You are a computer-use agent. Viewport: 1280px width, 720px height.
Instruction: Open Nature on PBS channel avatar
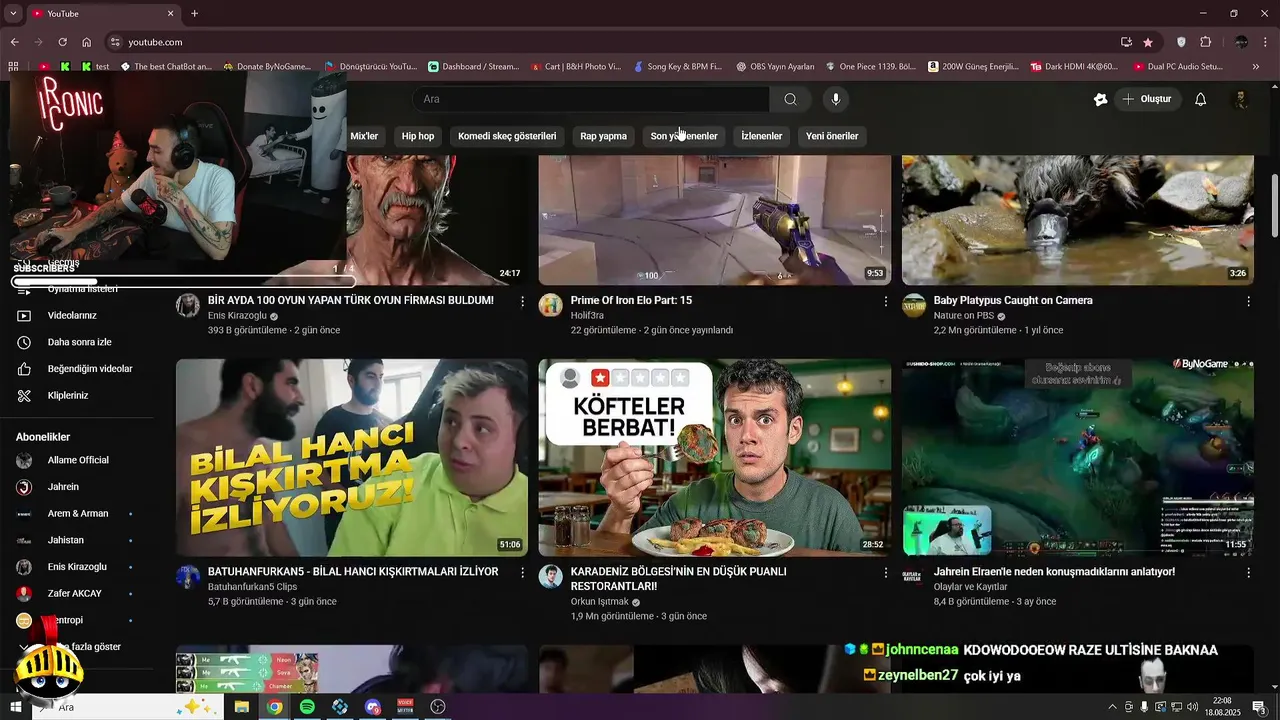(x=914, y=305)
